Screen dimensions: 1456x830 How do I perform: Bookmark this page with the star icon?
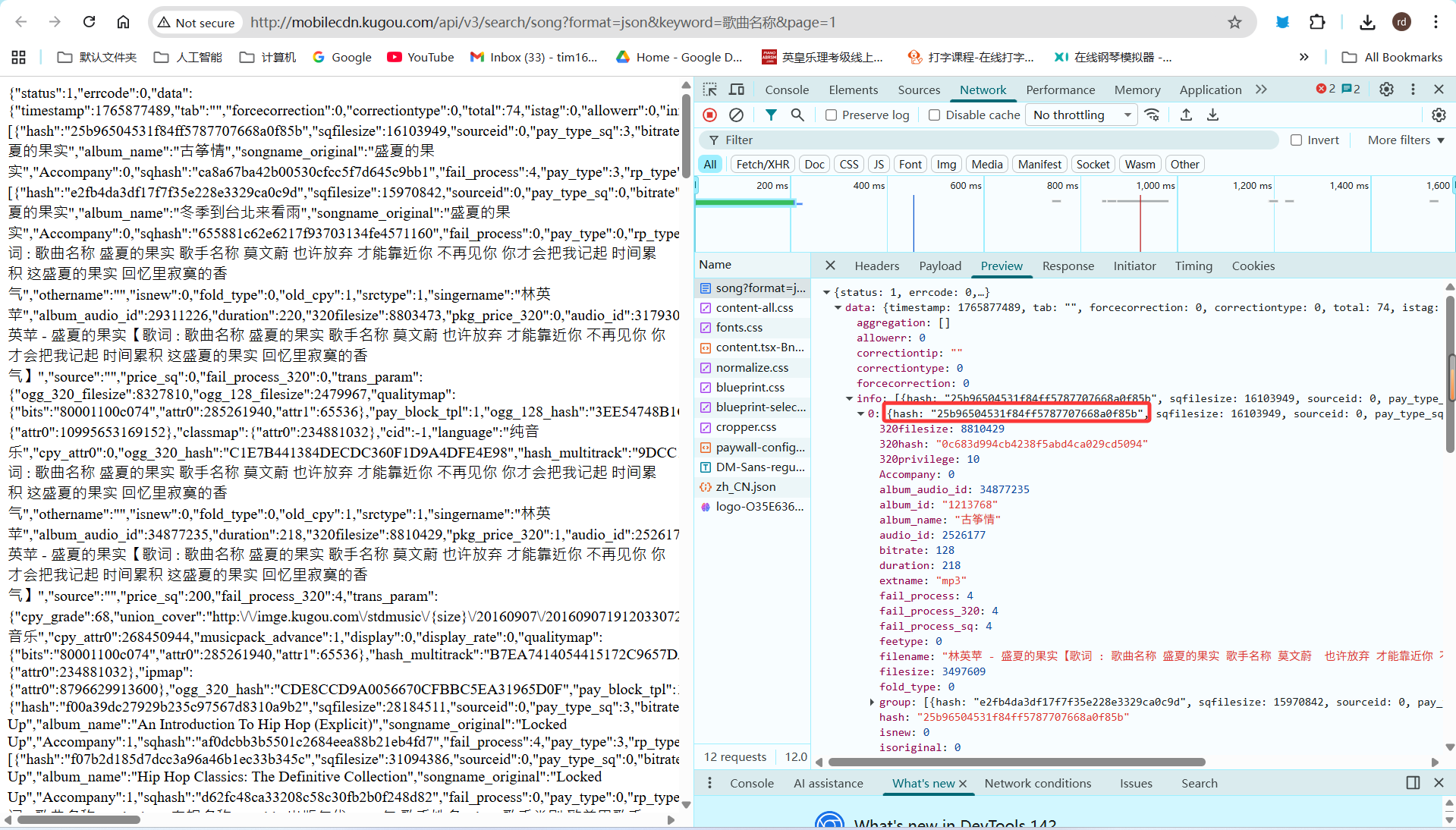[x=1234, y=22]
